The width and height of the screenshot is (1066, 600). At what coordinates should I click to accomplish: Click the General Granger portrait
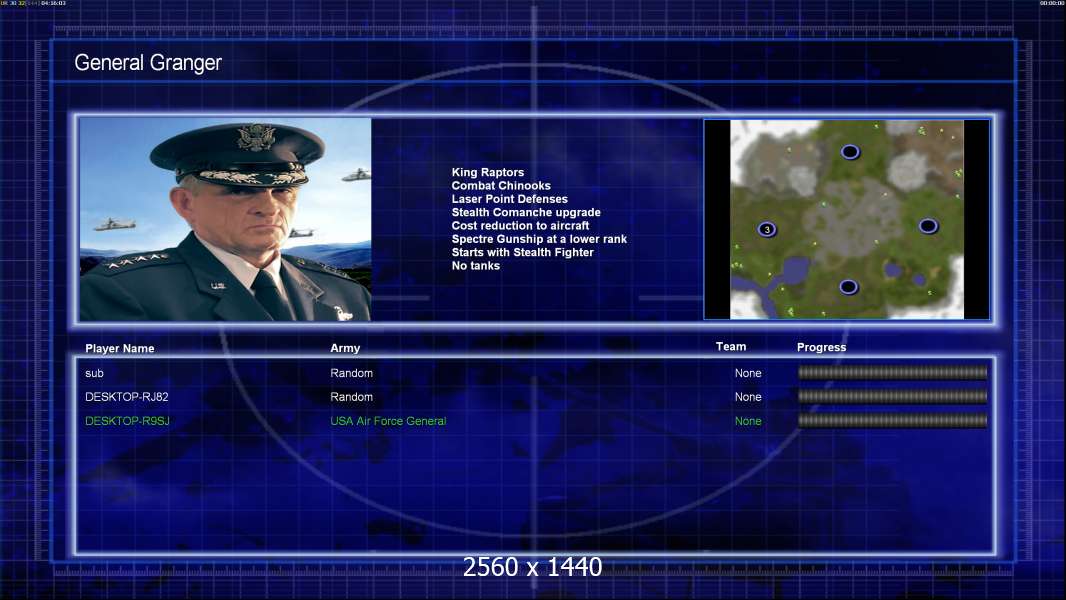pyautogui.click(x=225, y=219)
